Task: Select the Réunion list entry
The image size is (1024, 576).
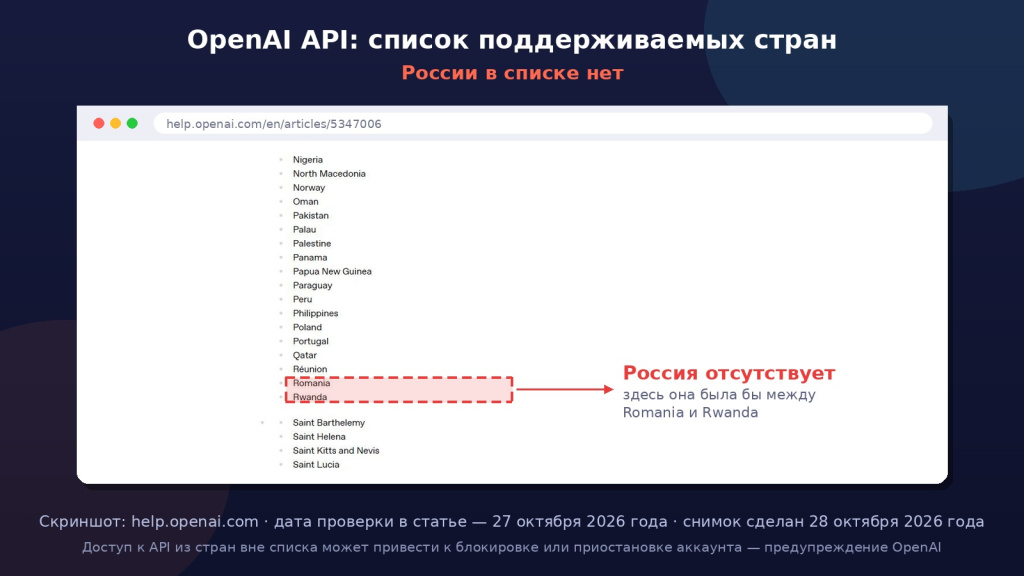Action: click(x=310, y=369)
